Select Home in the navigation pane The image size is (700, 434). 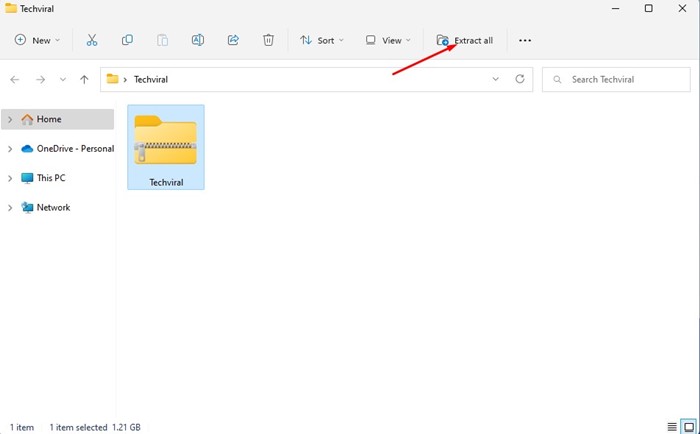[x=58, y=119]
